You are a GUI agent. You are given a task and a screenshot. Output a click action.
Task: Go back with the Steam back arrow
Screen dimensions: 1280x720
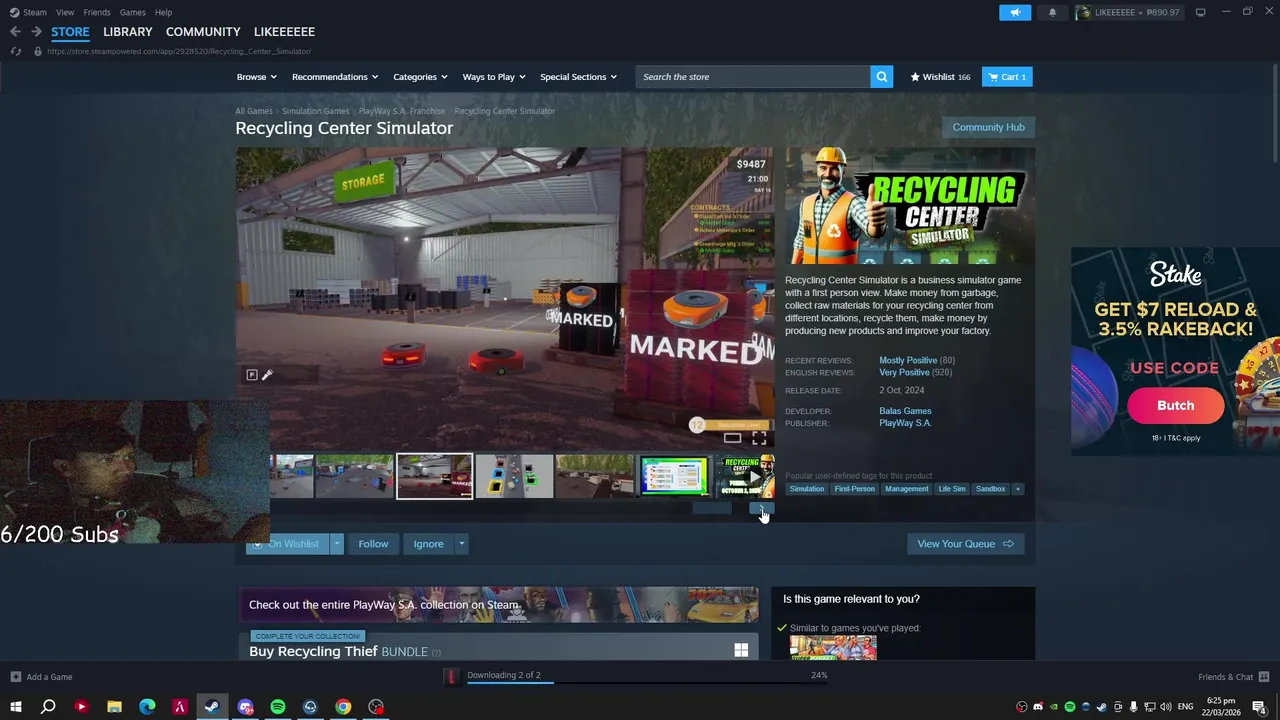[15, 32]
